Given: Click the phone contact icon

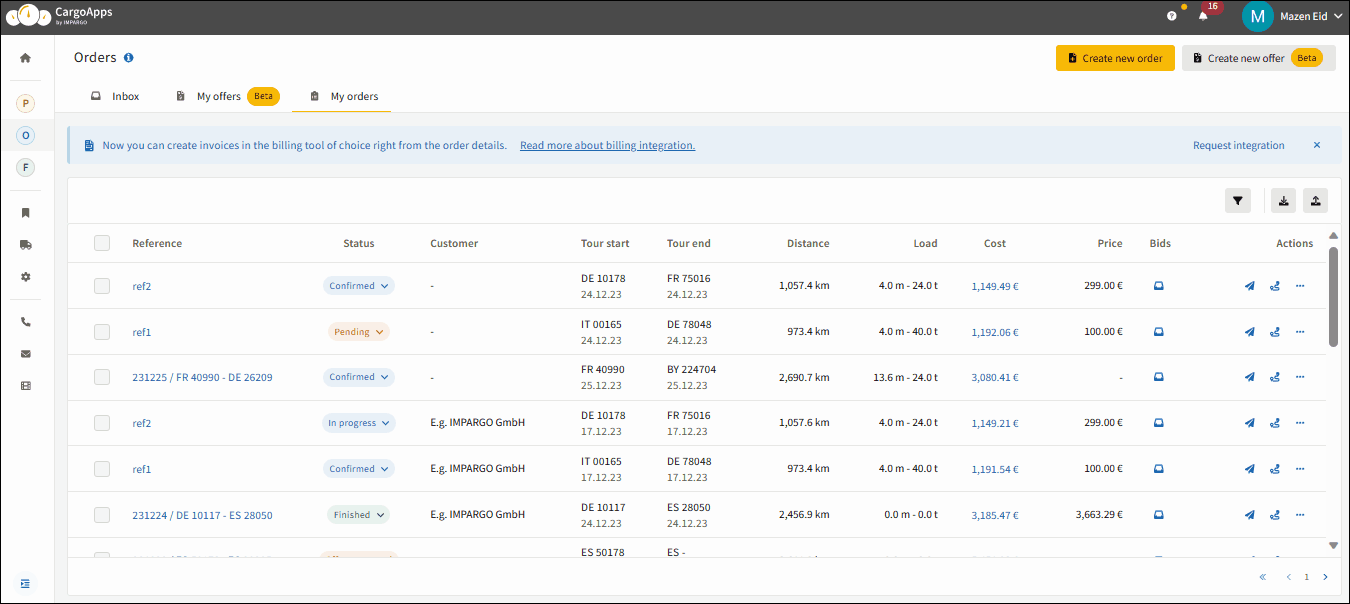Looking at the screenshot, I should coord(26,322).
